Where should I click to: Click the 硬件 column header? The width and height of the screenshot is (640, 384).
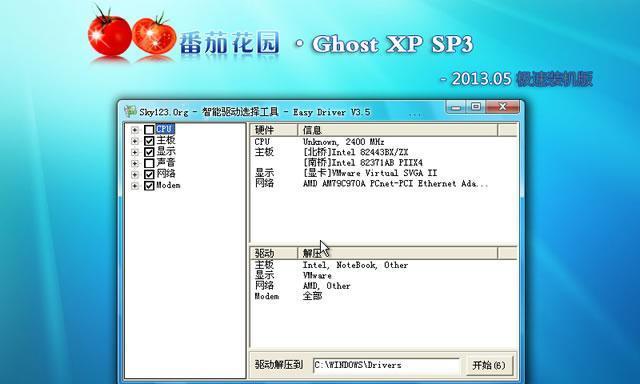coord(274,130)
